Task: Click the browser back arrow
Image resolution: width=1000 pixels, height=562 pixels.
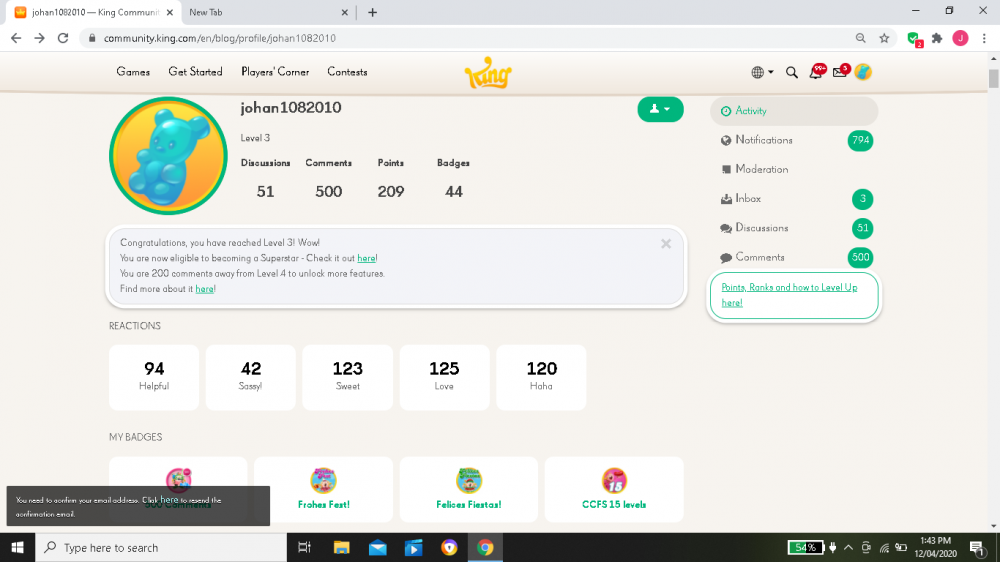Action: (x=16, y=38)
